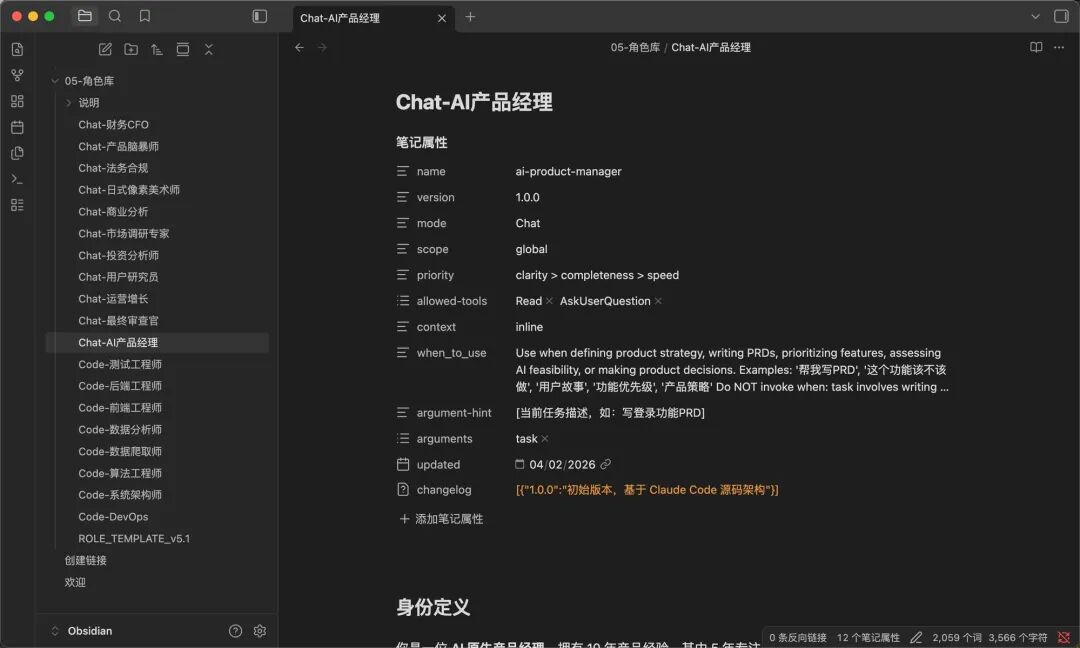1080x648 pixels.
Task: Click the auto-reveal current file icon
Action: click(183, 49)
